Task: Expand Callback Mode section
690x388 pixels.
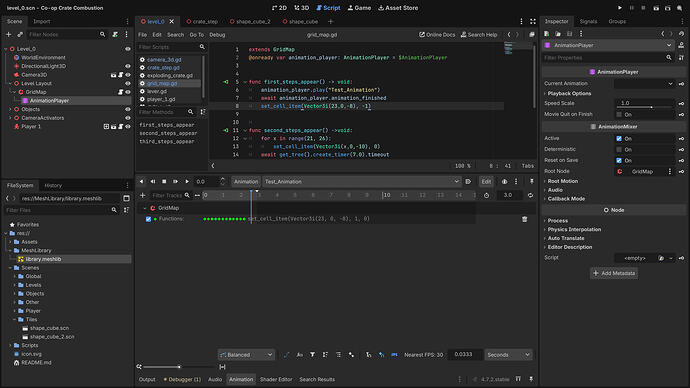Action: 566,199
